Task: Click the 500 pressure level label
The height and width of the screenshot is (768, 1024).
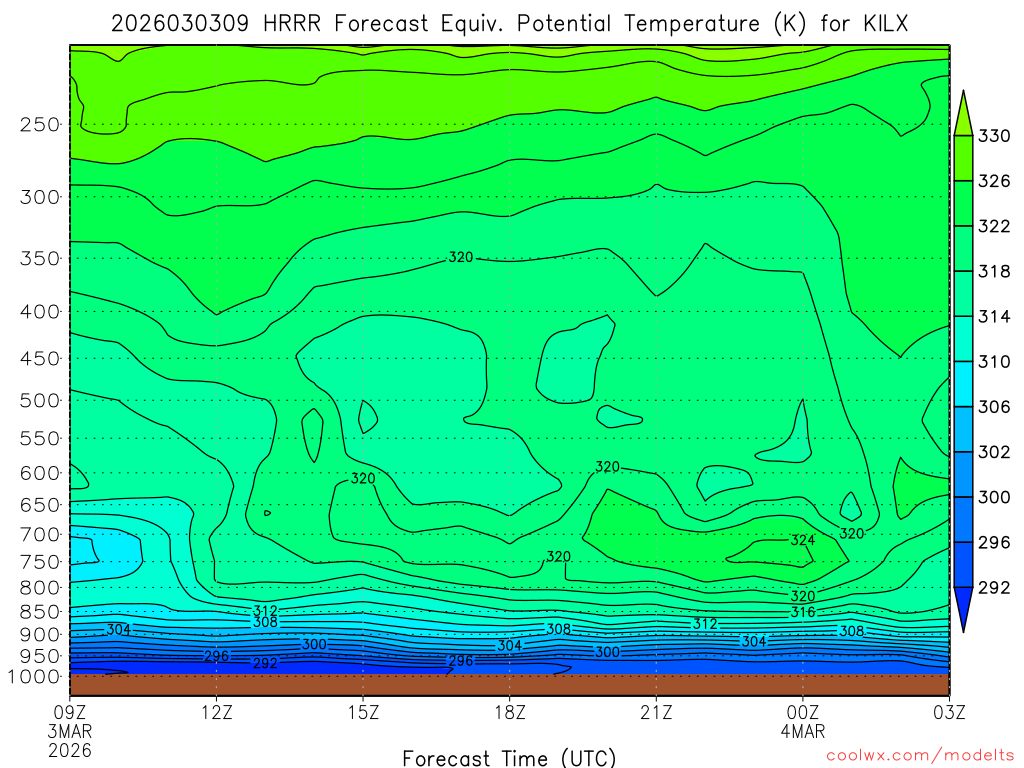Action: (x=40, y=400)
